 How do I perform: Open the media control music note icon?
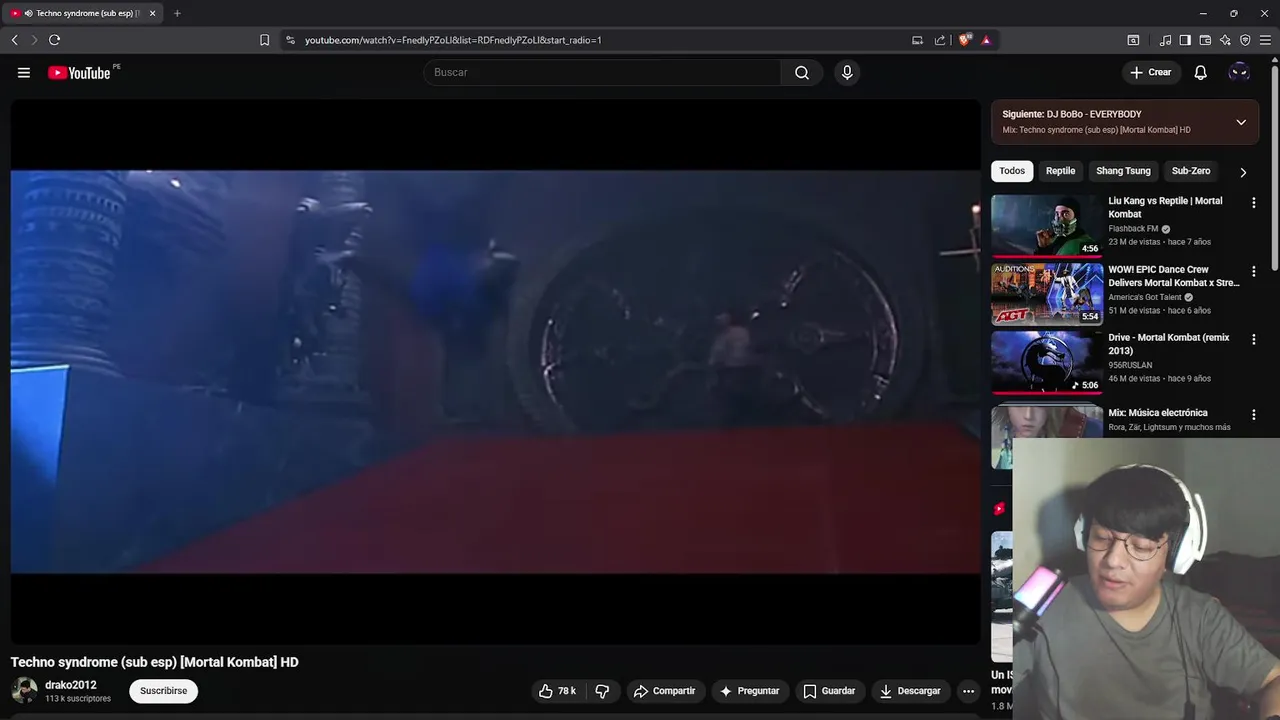pyautogui.click(x=1165, y=40)
